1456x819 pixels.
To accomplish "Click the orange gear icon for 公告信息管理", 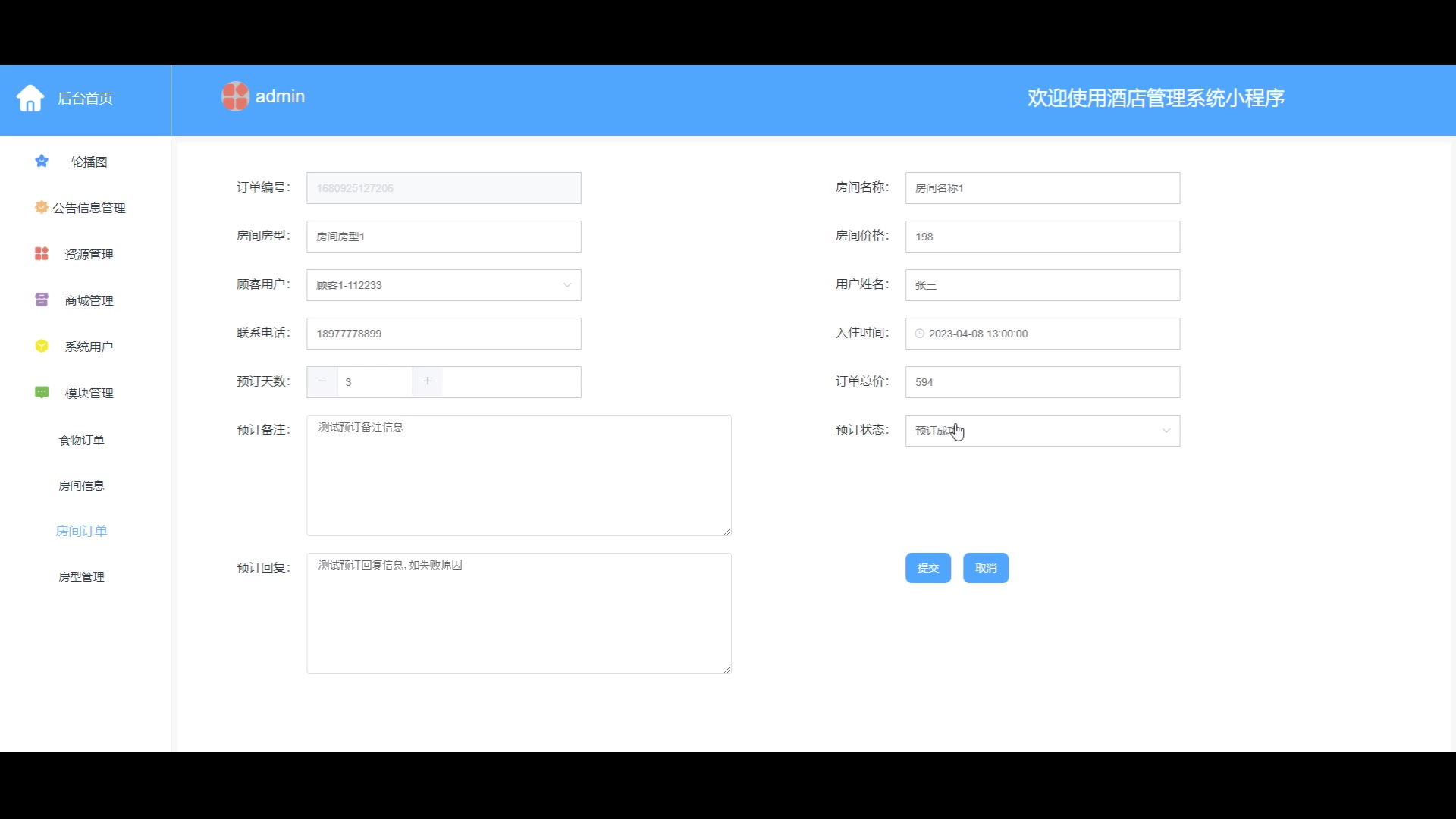I will 42,207.
